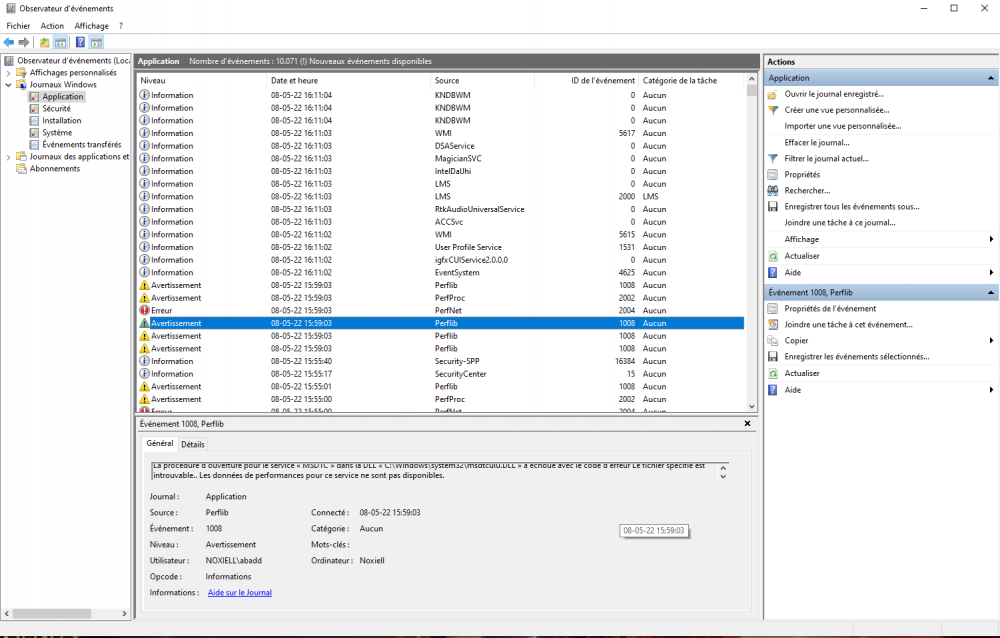The height and width of the screenshot is (638, 1000).
Task: Open the Affichage menu in the menu bar
Action: 91,26
